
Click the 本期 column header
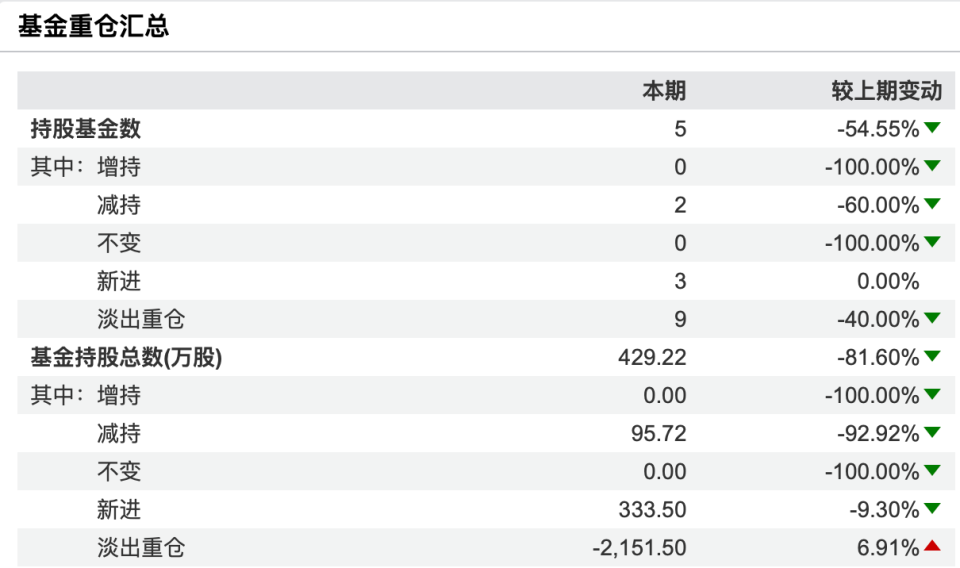pyautogui.click(x=664, y=91)
